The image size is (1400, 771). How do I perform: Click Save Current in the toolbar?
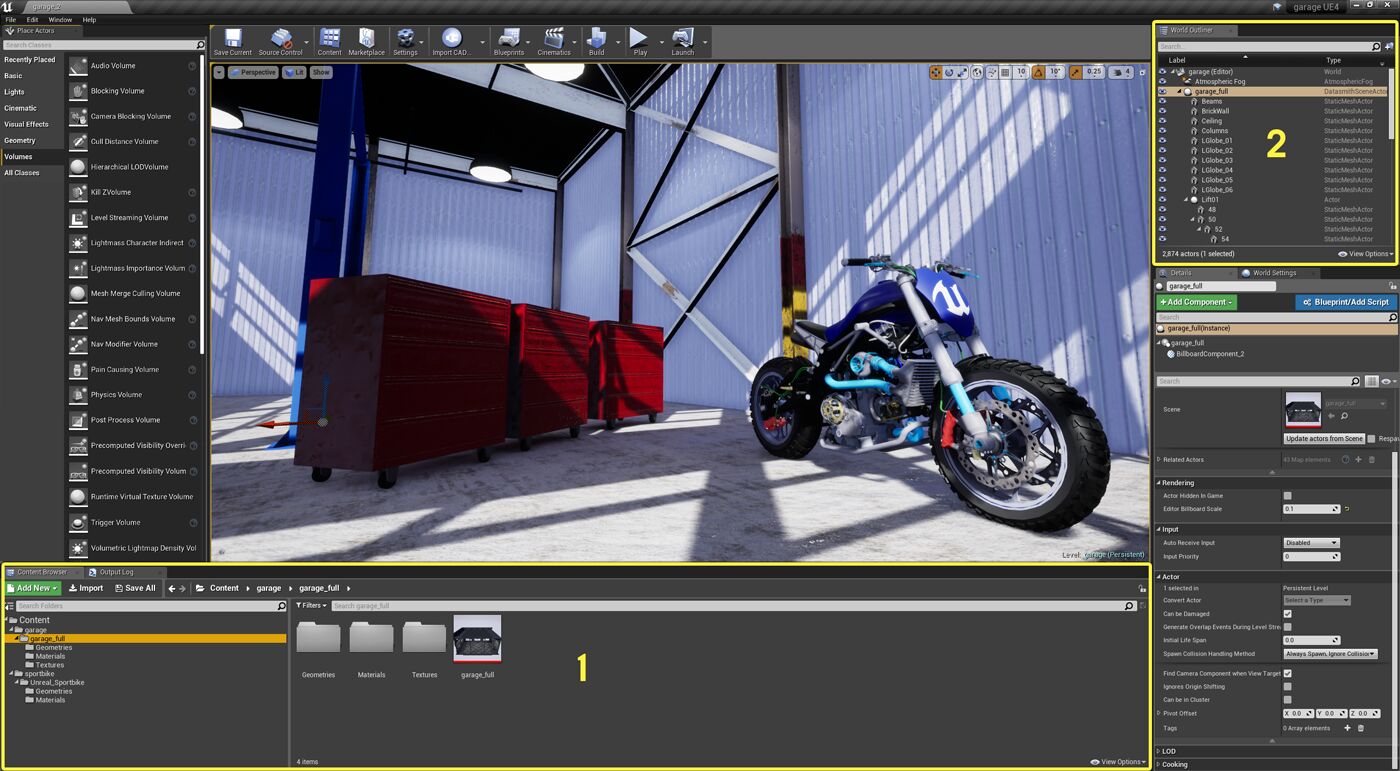232,40
